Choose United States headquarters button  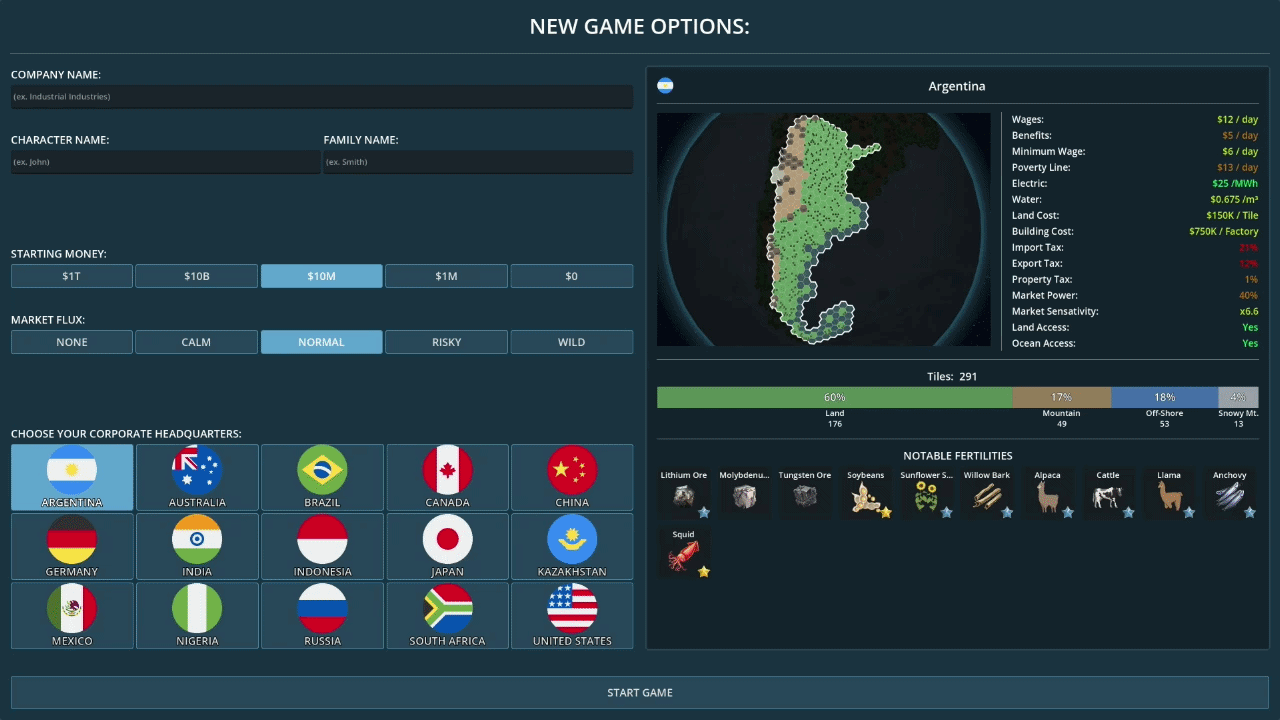(572, 615)
